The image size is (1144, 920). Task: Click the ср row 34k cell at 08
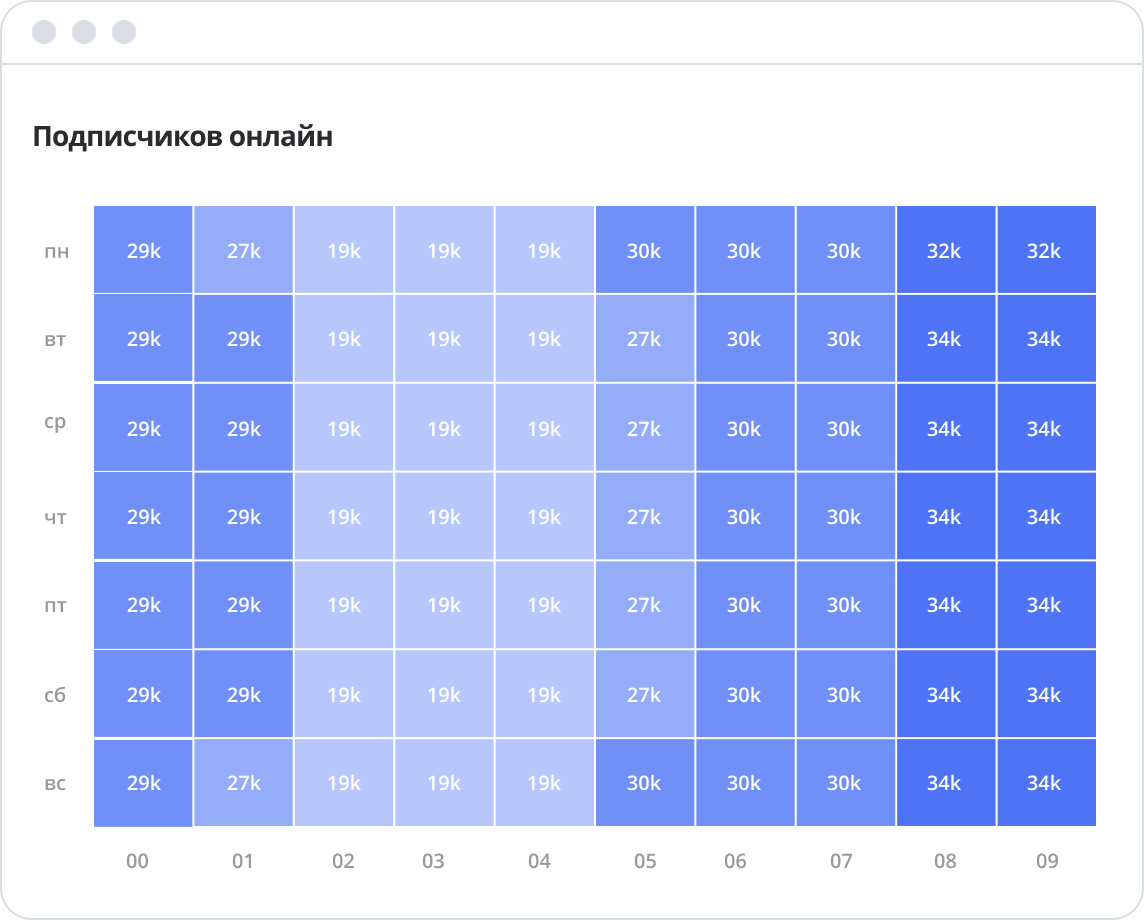click(945, 428)
